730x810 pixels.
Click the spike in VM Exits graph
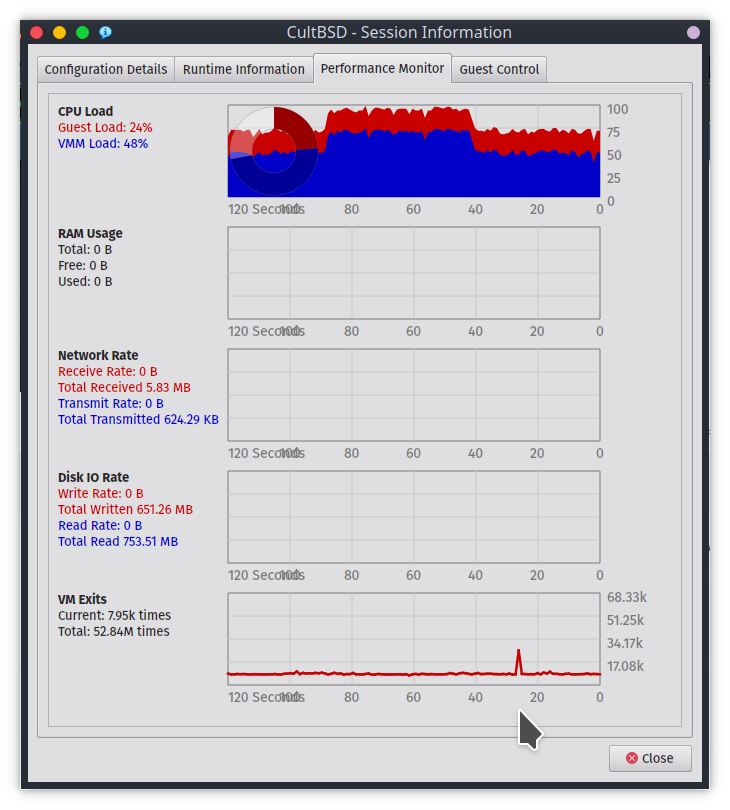518,660
